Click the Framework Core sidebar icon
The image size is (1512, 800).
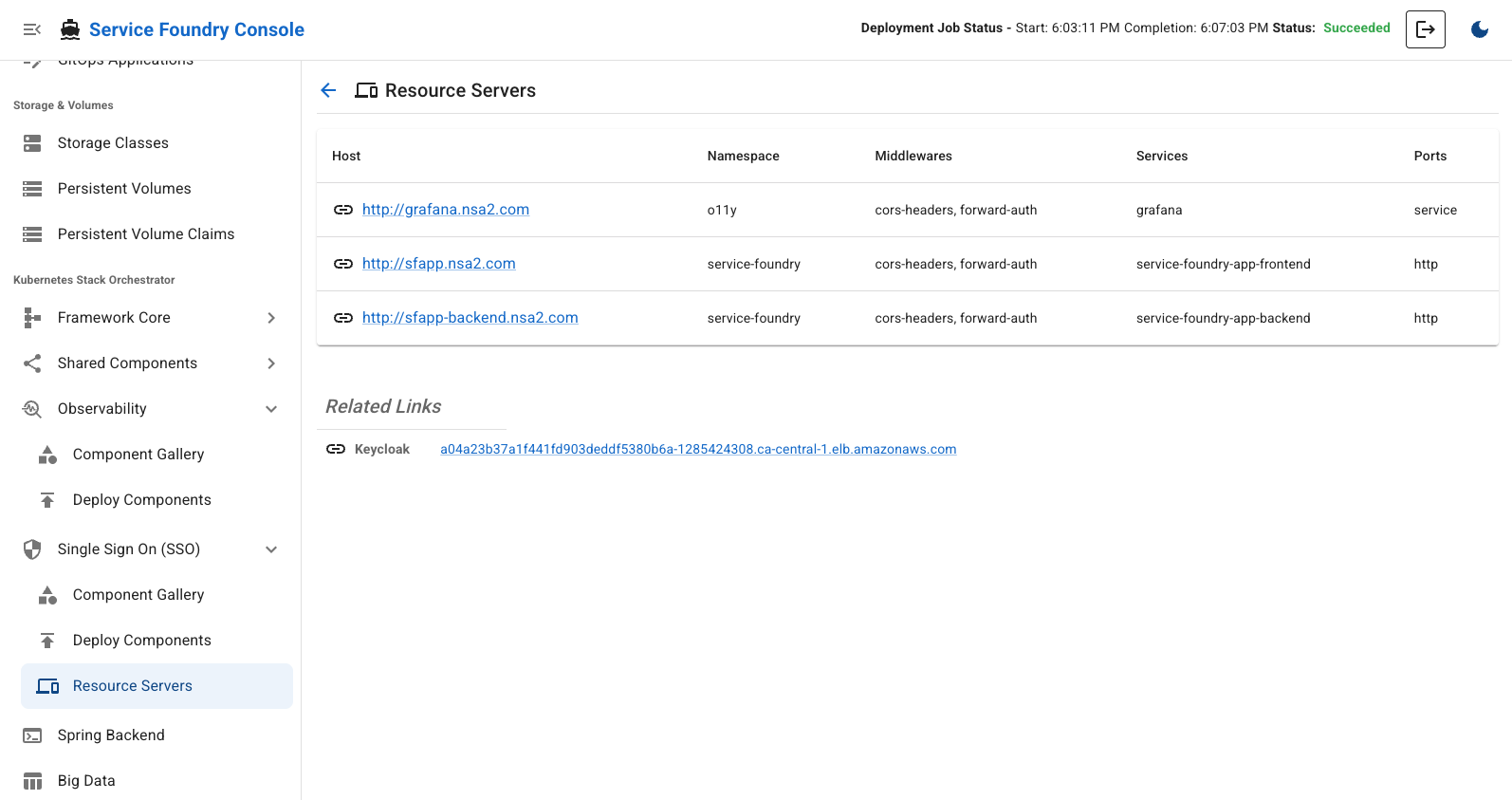pos(32,318)
